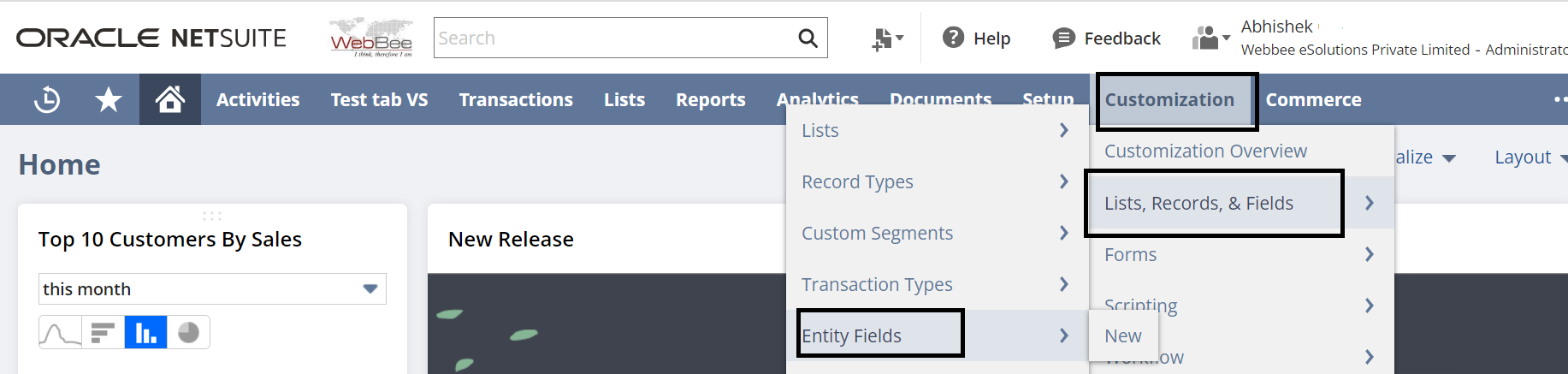
Task: Open the Transactions menu
Action: tap(516, 99)
